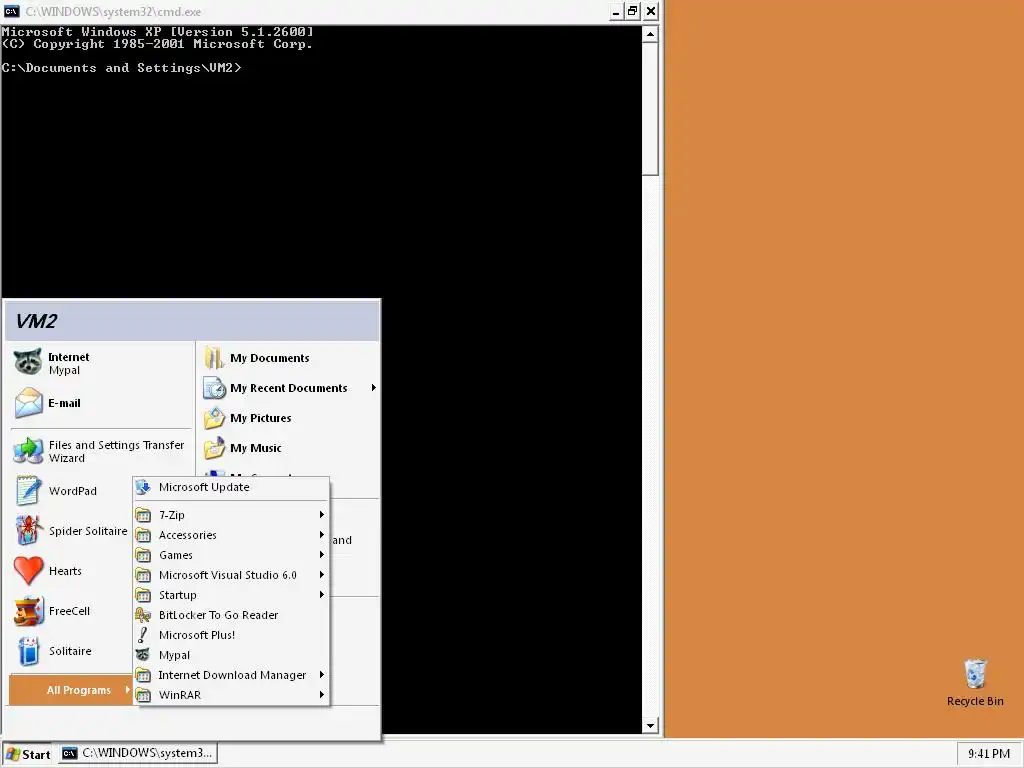Click the Accessories program folder icon

click(x=143, y=535)
